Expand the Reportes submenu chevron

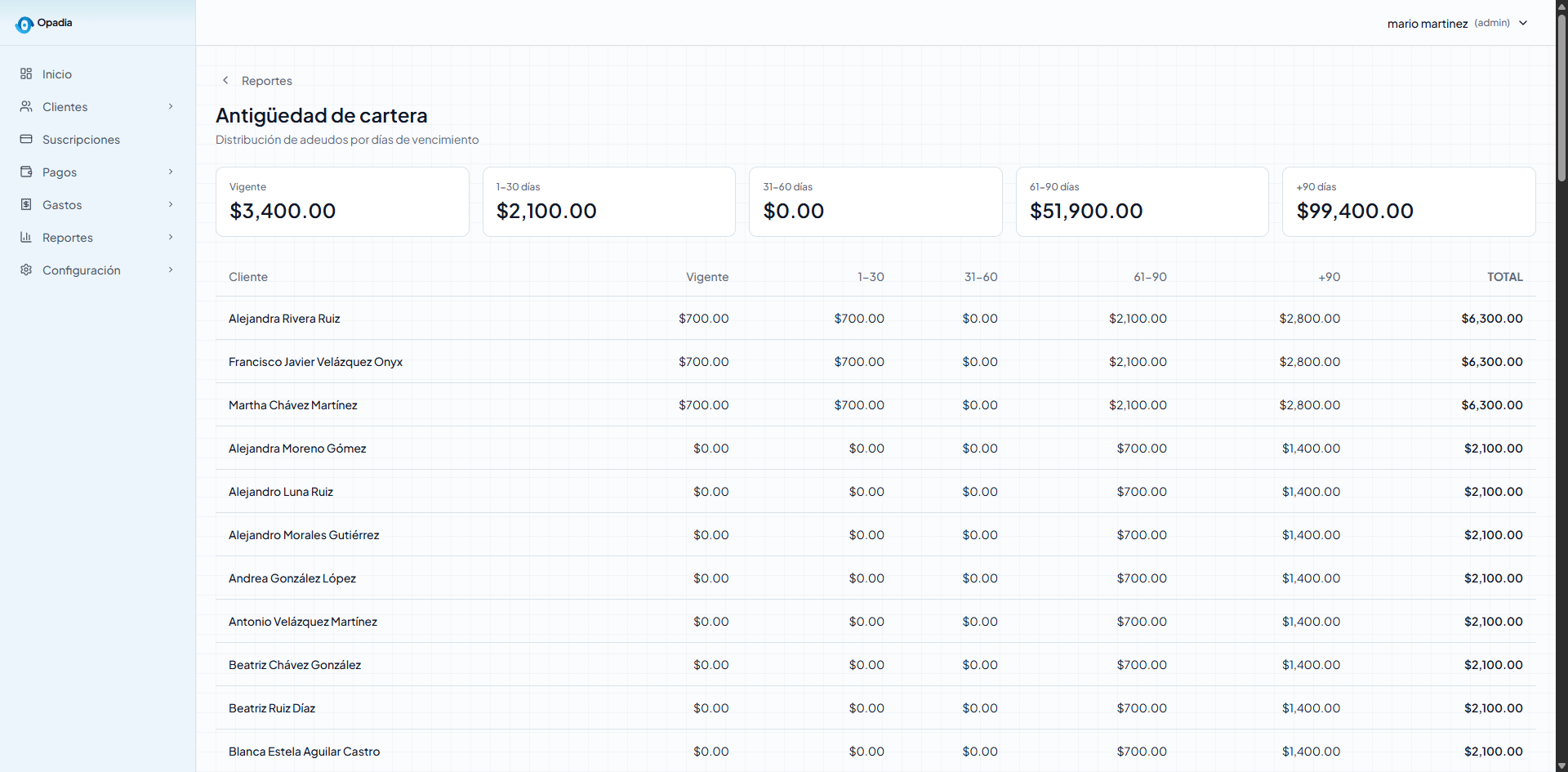click(x=171, y=237)
